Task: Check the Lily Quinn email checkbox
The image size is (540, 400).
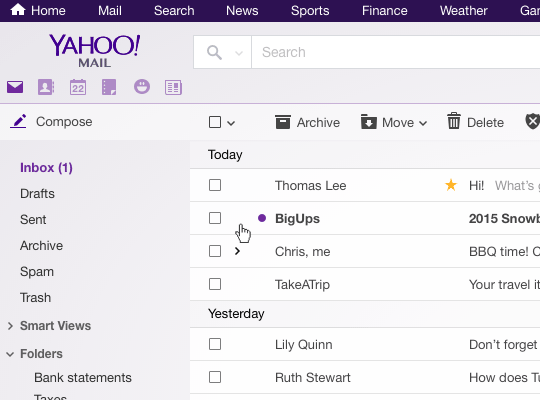Action: (215, 344)
